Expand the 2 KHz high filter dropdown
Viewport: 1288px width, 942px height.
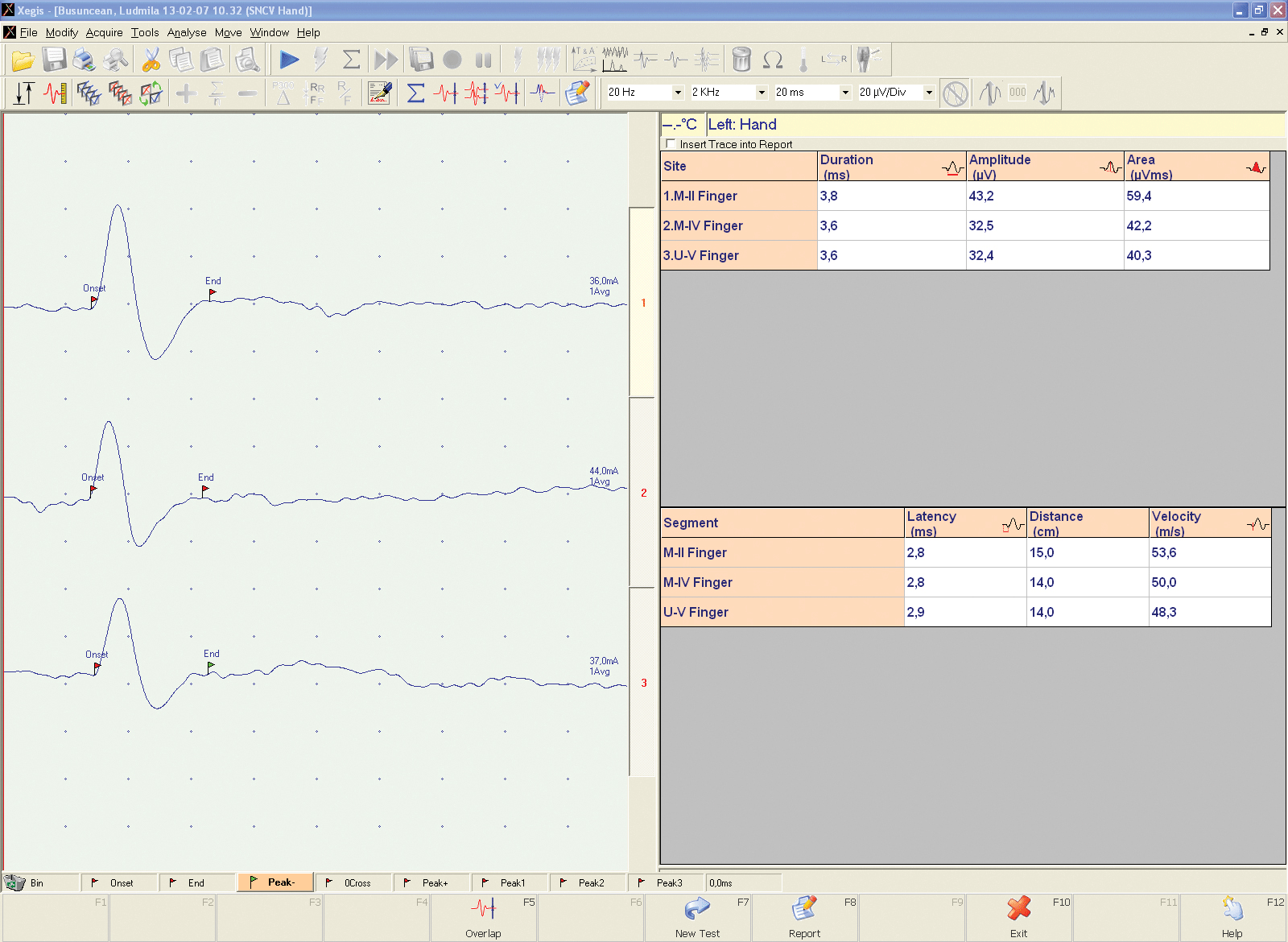[x=762, y=93]
